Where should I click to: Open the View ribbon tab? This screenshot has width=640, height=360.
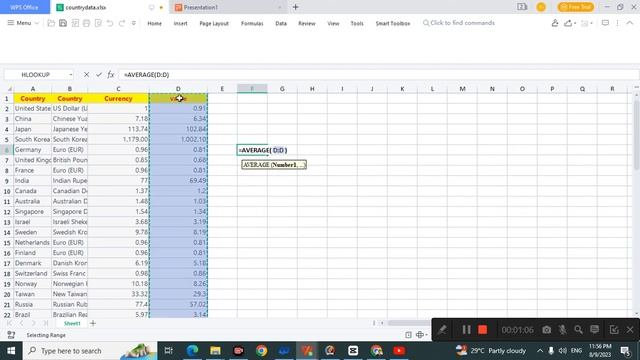pyautogui.click(x=333, y=23)
